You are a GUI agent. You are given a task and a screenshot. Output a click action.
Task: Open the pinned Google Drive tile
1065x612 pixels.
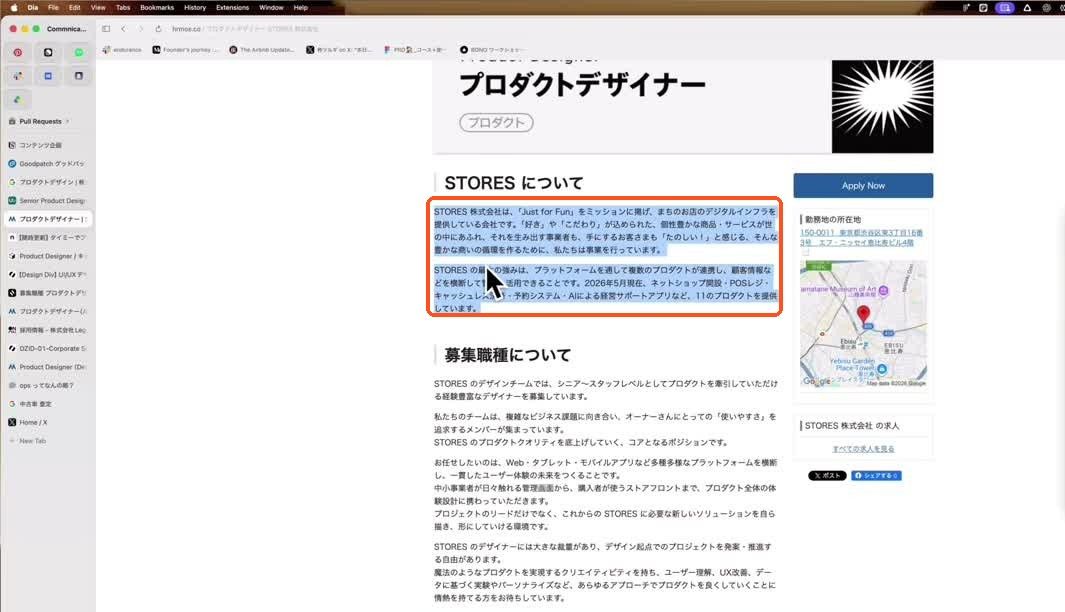[18, 100]
